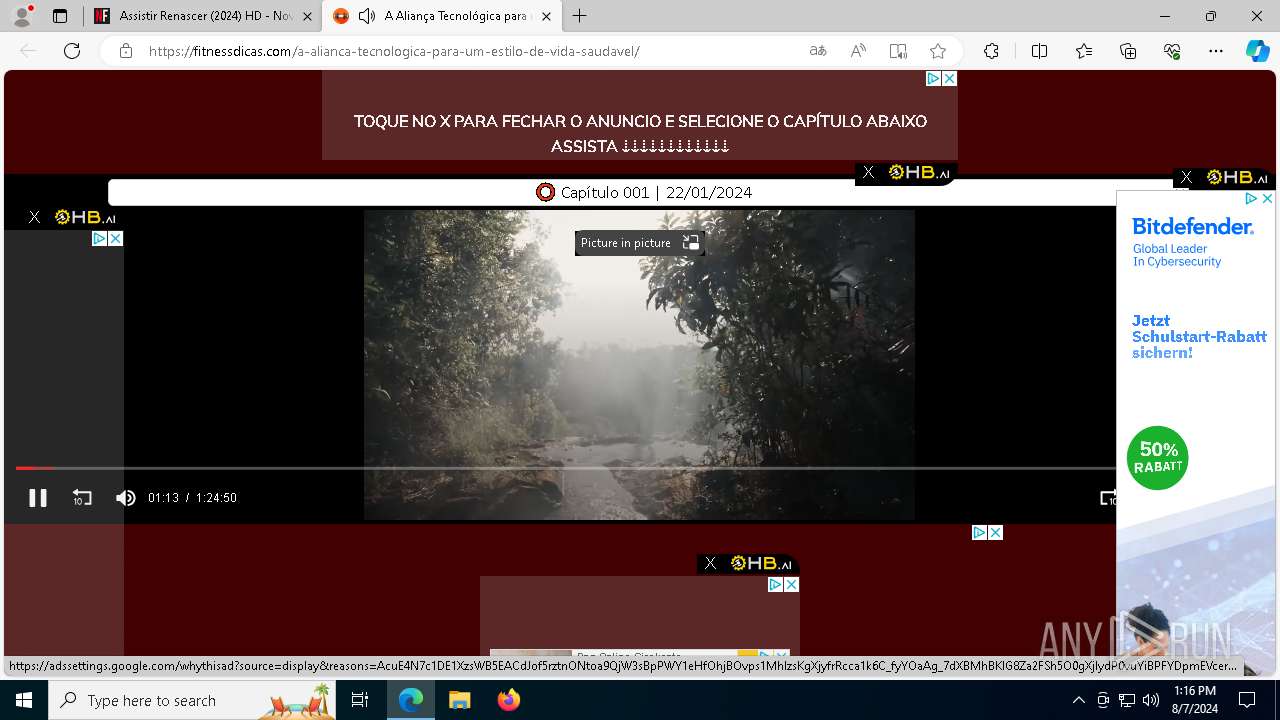View site information lock icon

click(x=126, y=51)
